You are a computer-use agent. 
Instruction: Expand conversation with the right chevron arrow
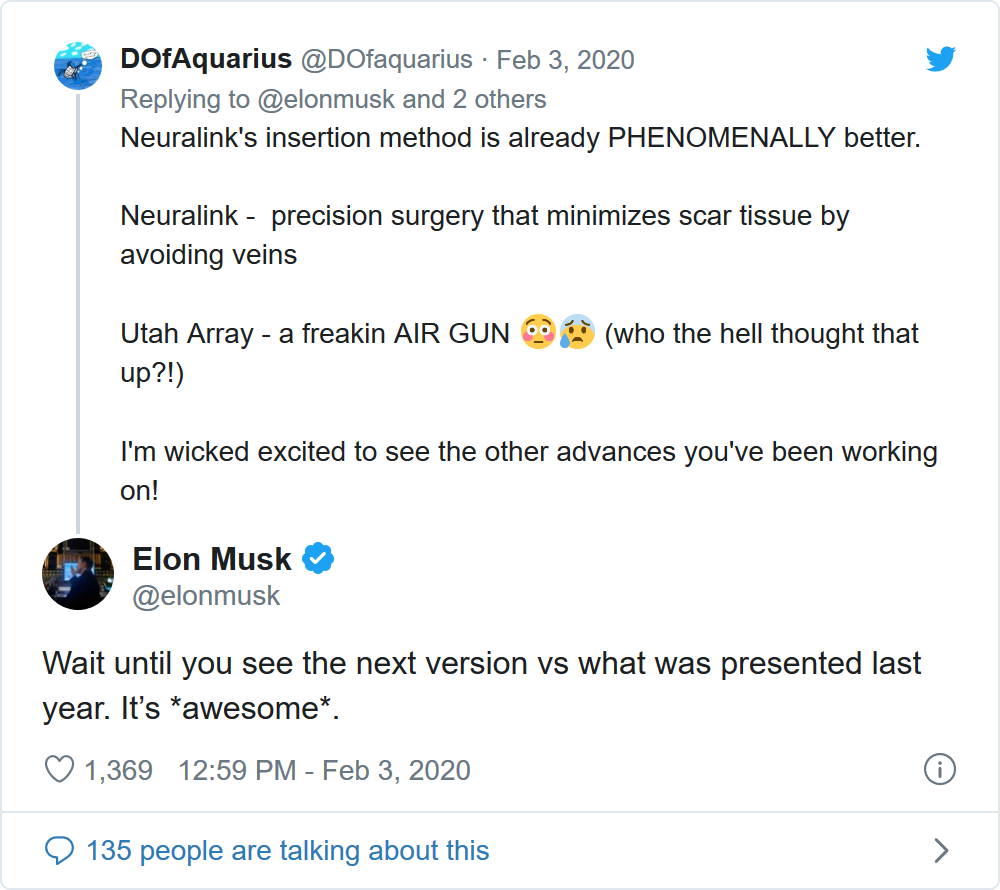click(940, 851)
